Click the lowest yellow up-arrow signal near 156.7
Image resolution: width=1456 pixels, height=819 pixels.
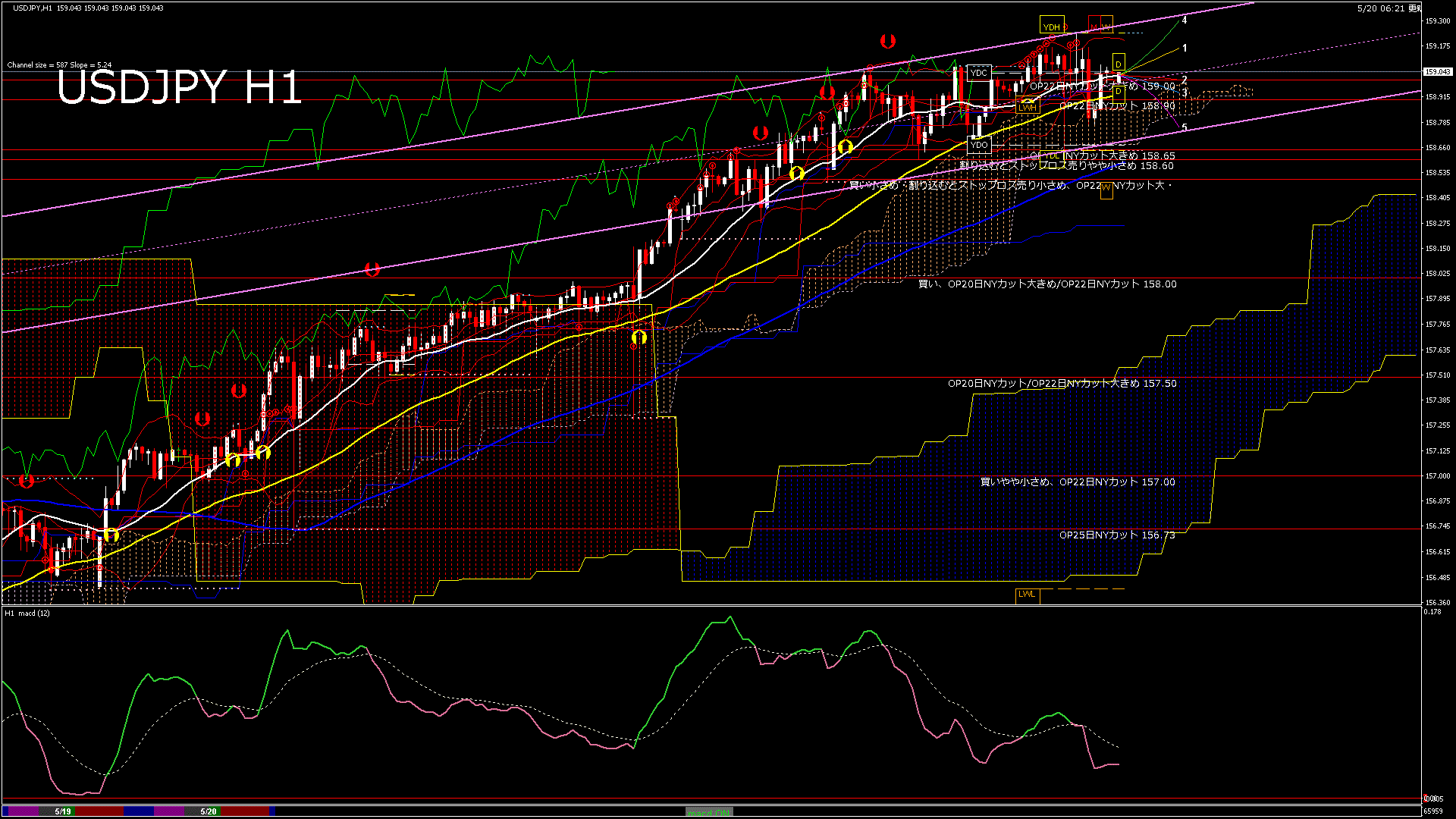[x=111, y=535]
